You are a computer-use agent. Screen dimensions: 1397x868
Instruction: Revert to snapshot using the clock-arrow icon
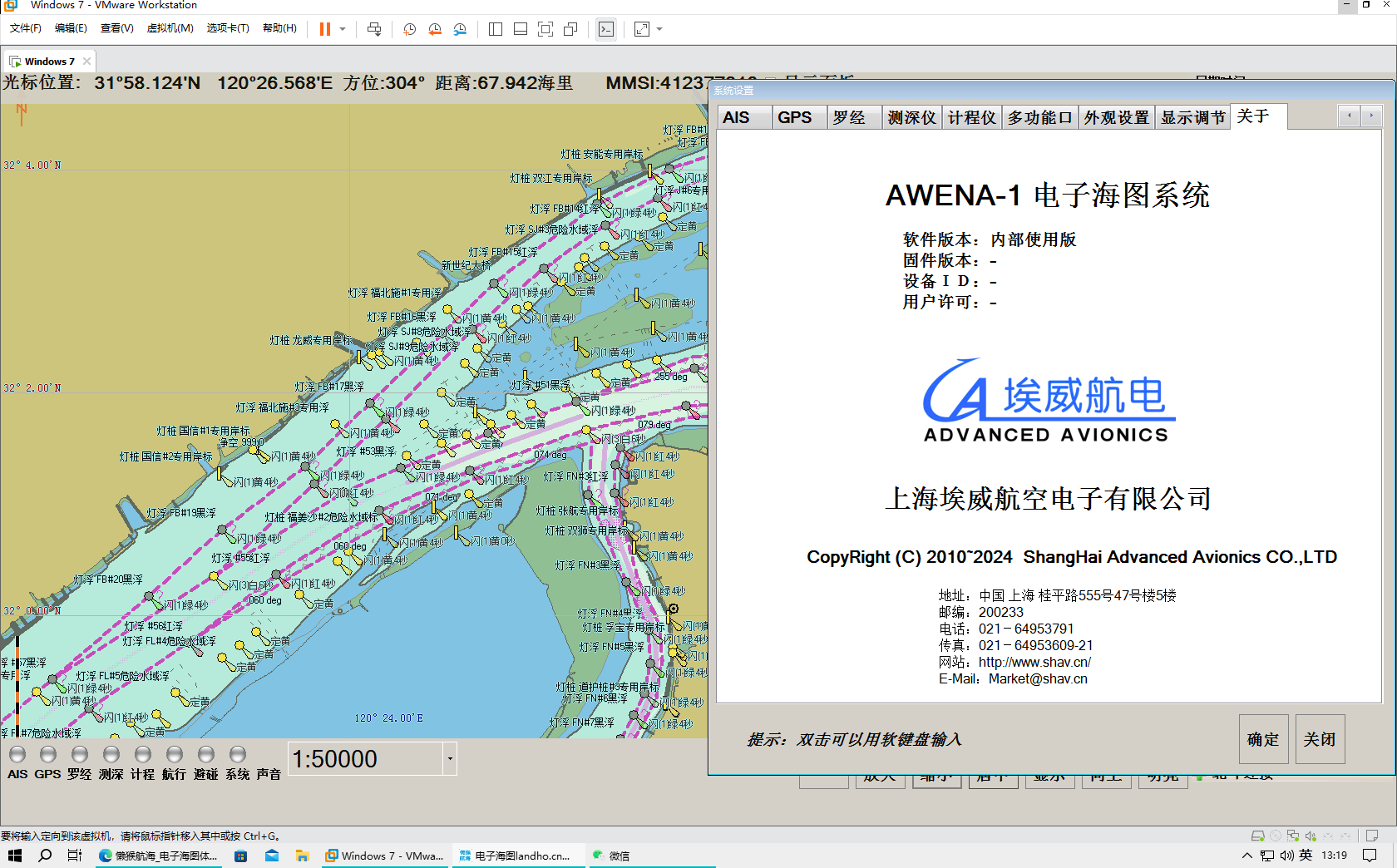tap(435, 29)
